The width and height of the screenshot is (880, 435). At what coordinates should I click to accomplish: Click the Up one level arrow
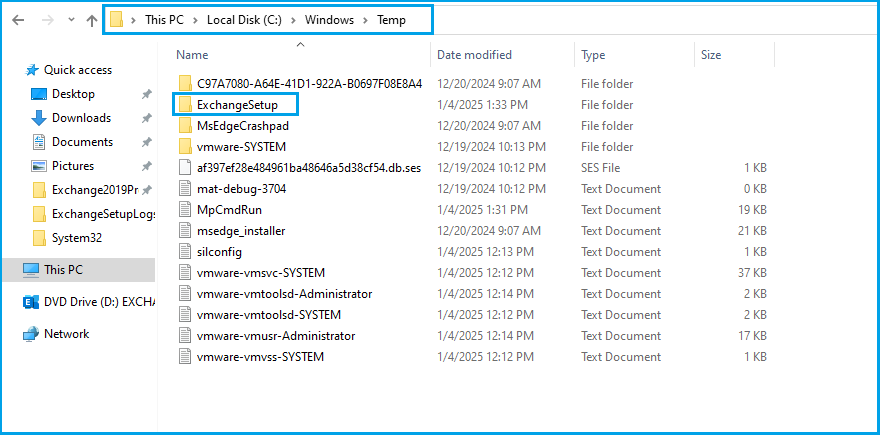91,20
